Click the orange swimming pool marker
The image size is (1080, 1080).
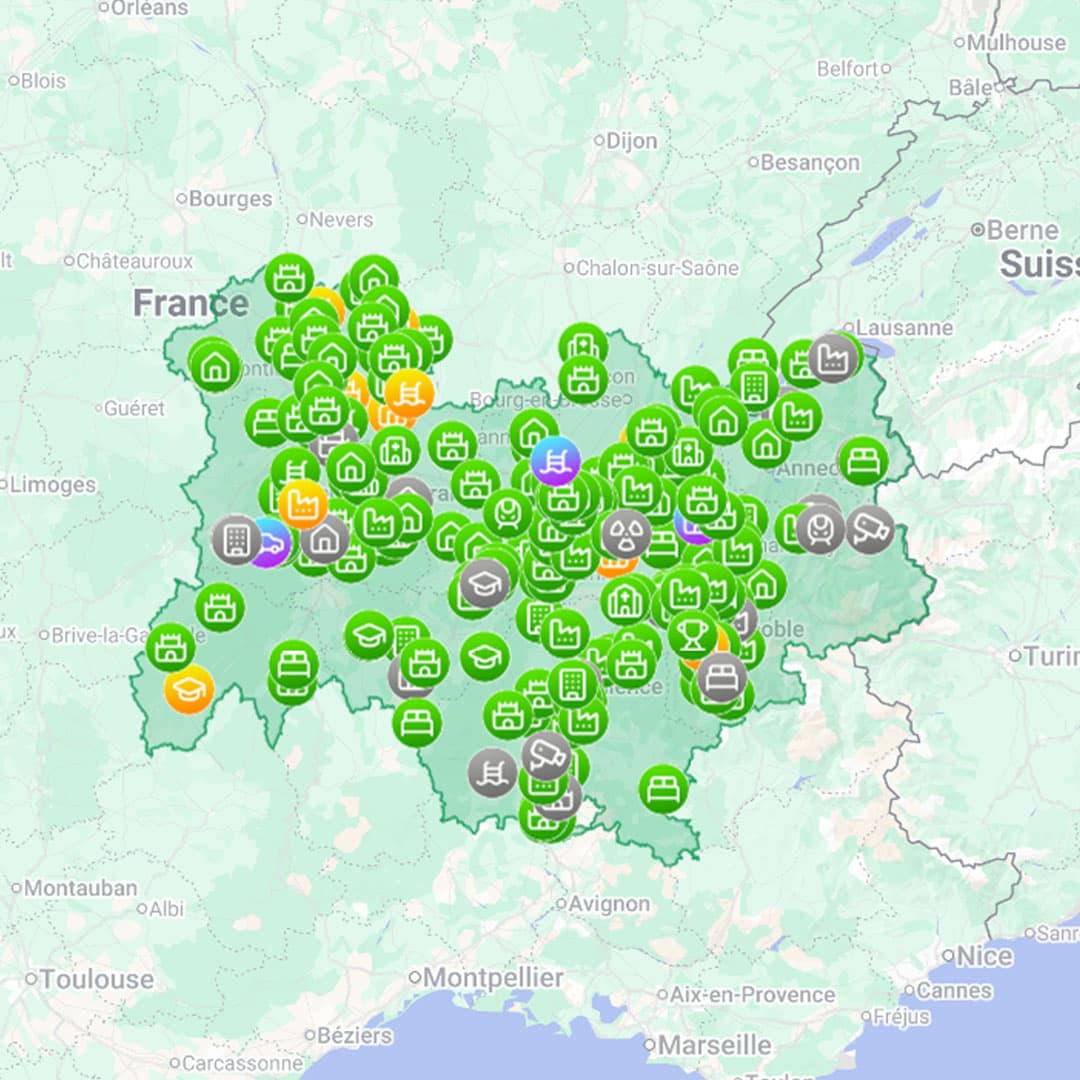tap(408, 393)
